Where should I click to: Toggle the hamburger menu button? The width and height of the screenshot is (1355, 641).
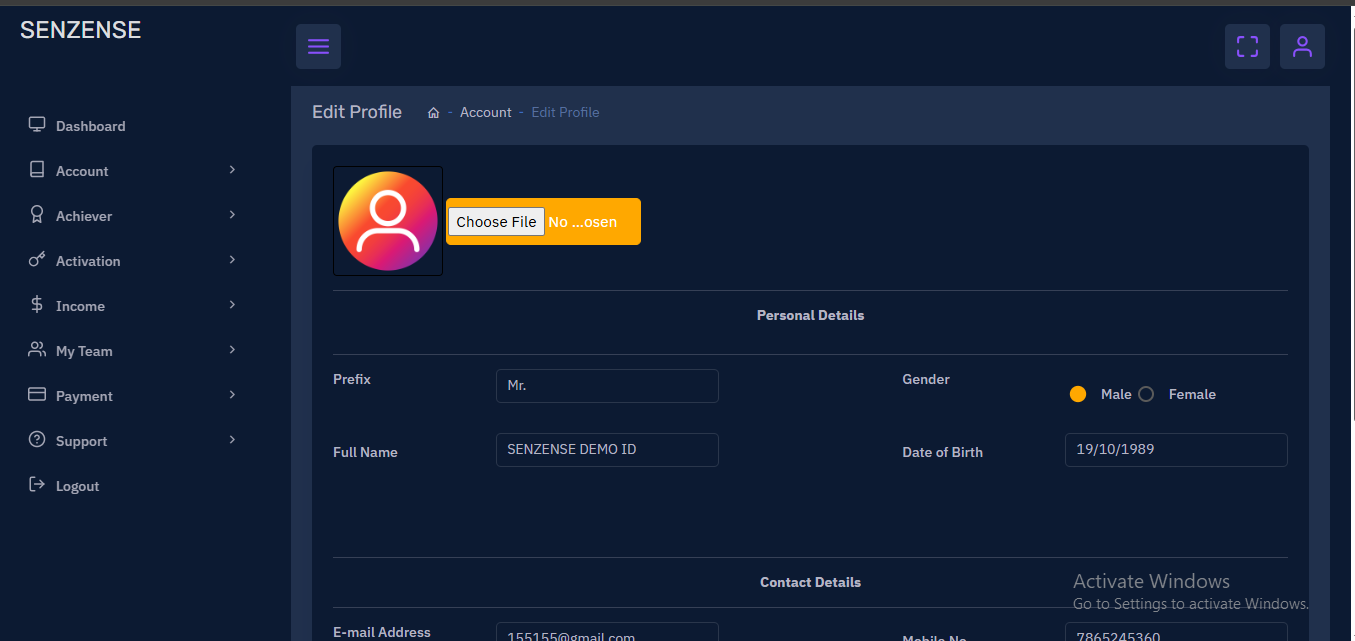[x=318, y=47]
